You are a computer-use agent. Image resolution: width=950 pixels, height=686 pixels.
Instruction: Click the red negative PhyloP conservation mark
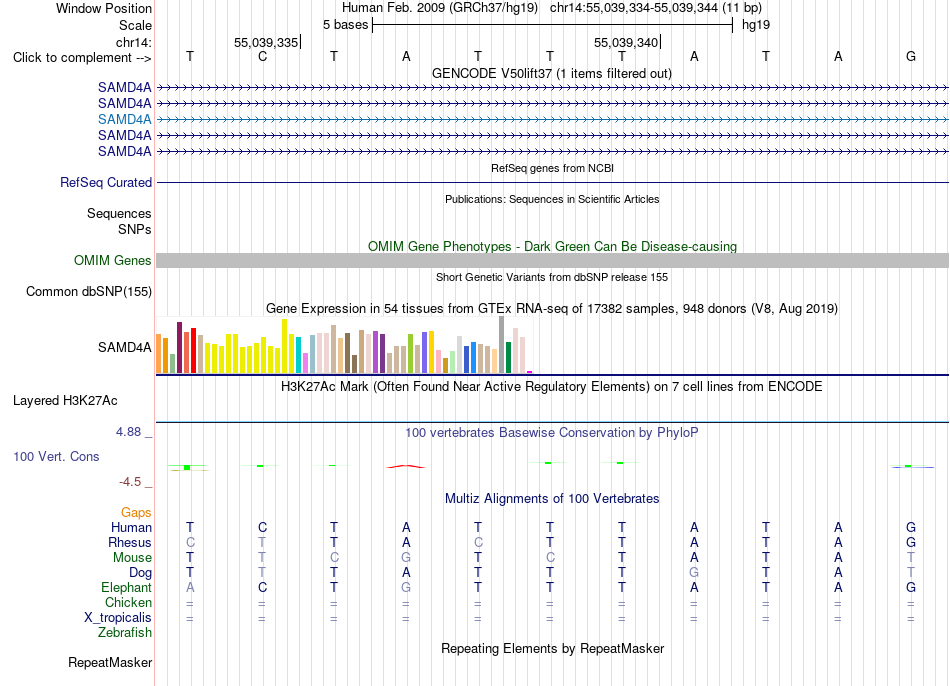pos(406,467)
